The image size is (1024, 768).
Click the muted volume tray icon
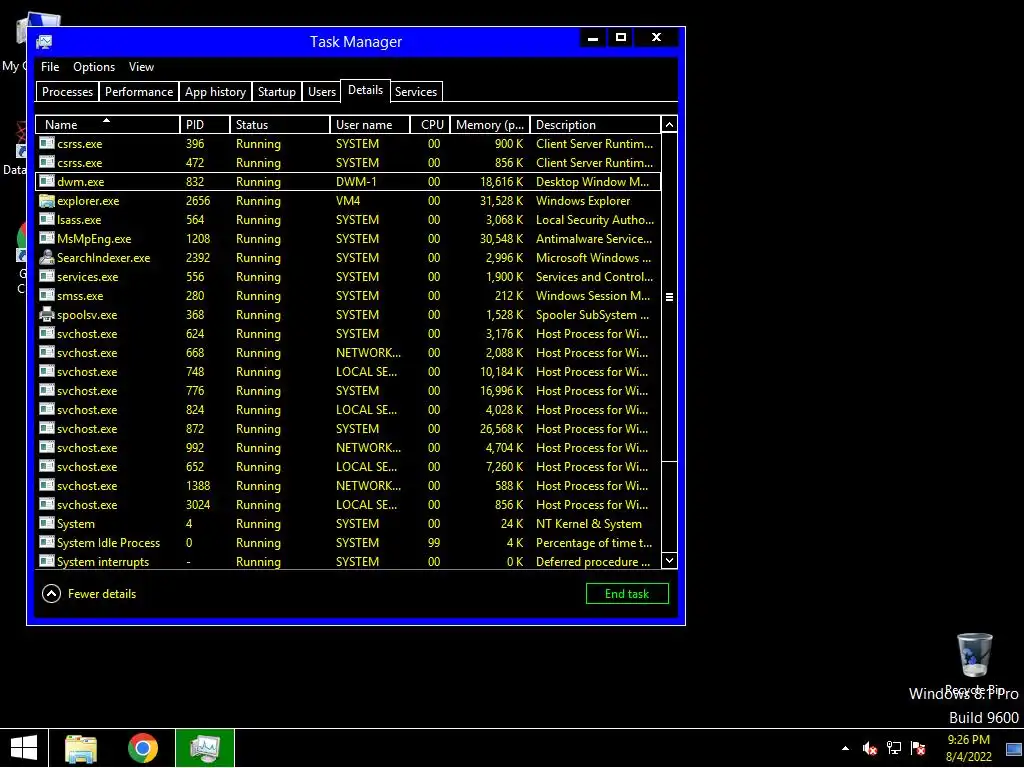pyautogui.click(x=869, y=748)
